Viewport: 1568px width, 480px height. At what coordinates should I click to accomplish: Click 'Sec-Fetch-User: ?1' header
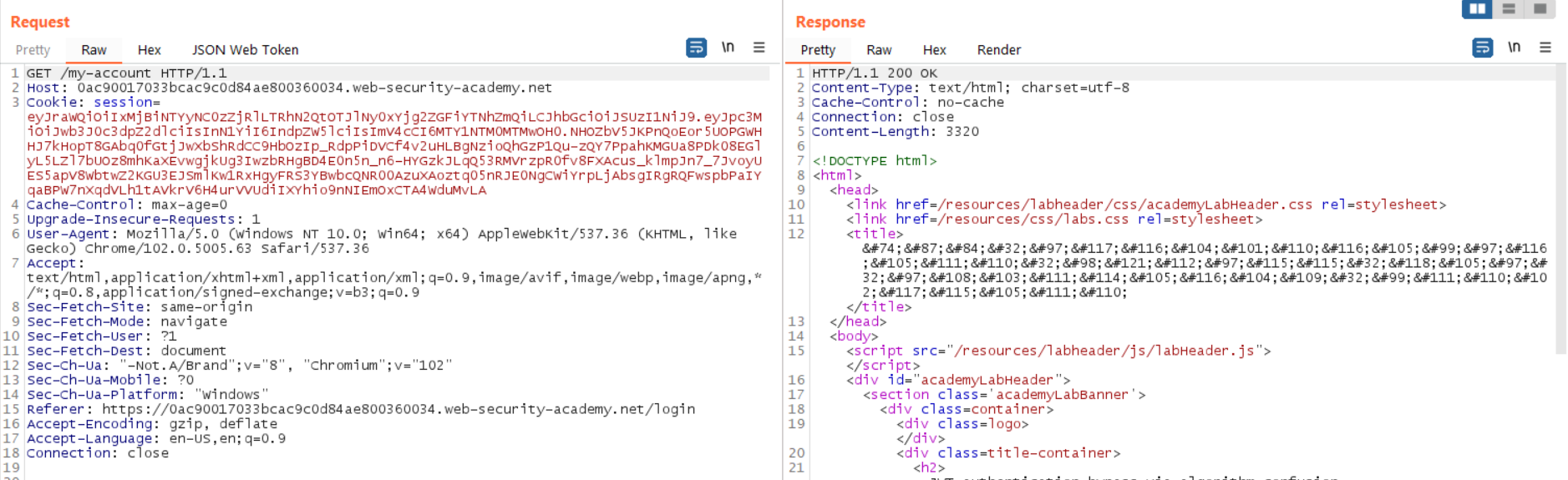click(101, 336)
